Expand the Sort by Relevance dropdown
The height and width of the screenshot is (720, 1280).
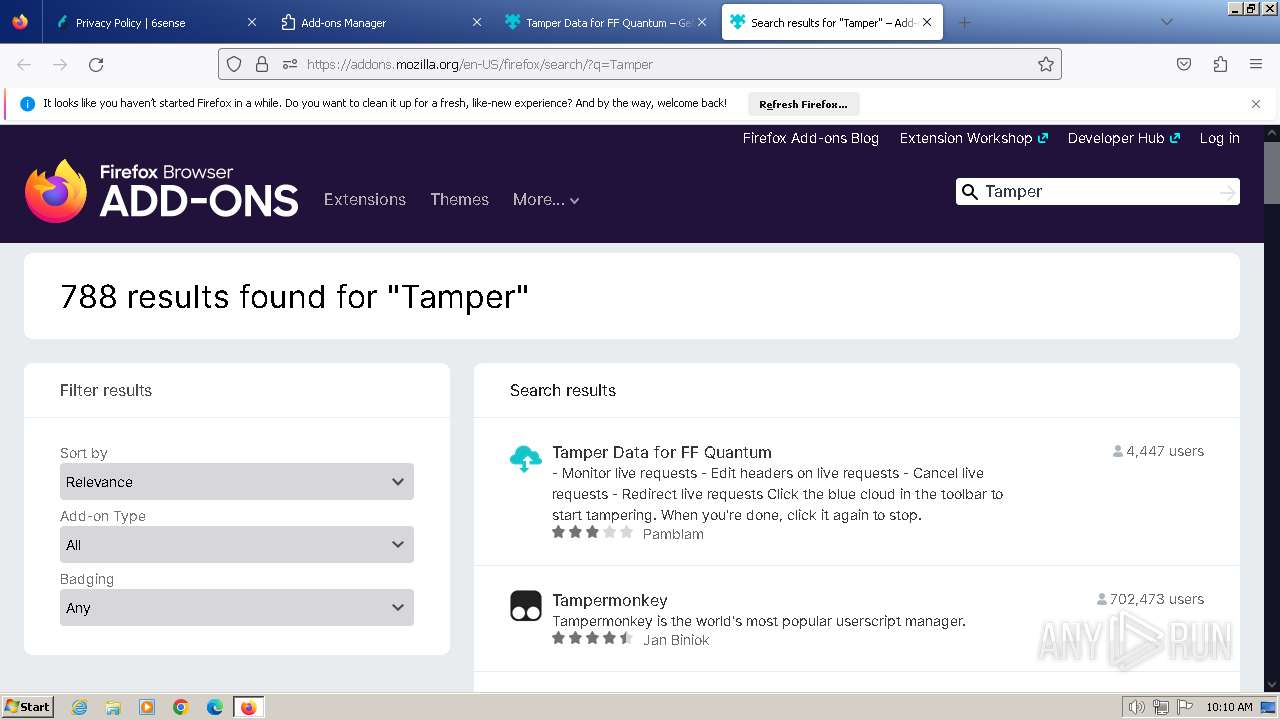click(237, 482)
